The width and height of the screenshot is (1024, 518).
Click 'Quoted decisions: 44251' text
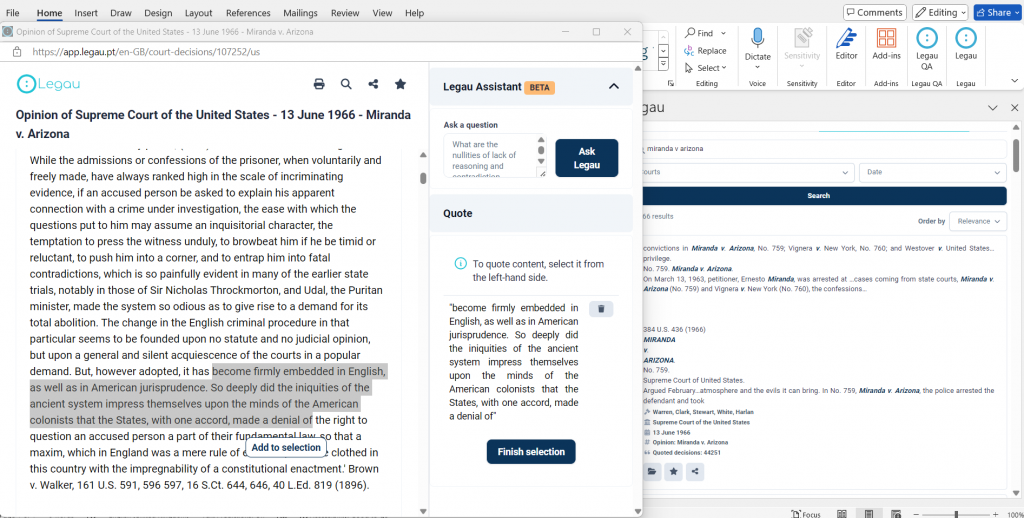point(686,452)
